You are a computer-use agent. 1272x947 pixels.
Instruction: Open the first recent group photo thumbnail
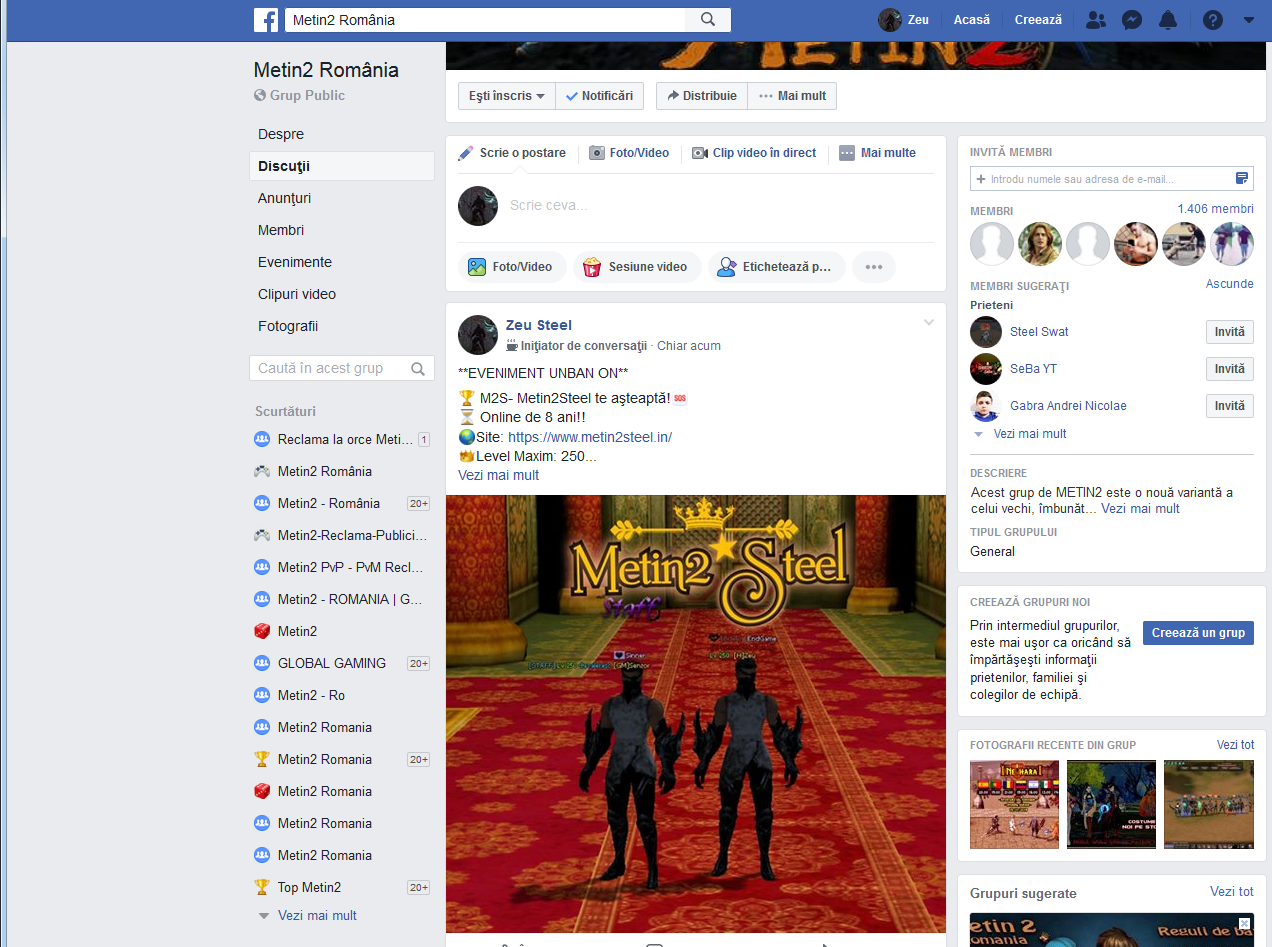(1014, 804)
